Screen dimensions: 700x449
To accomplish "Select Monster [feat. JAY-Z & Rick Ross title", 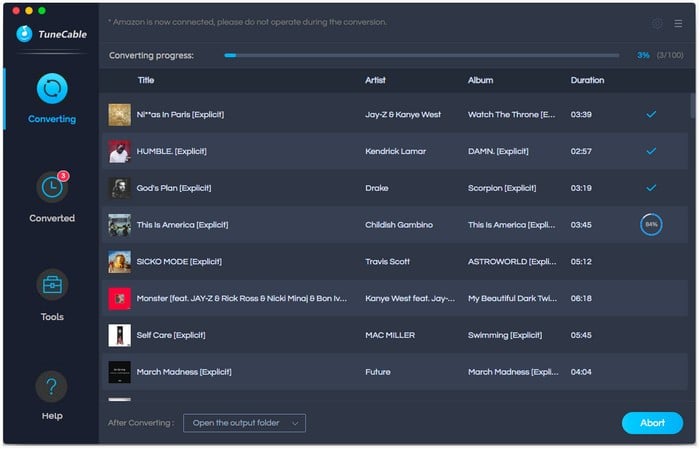I will tap(242, 299).
